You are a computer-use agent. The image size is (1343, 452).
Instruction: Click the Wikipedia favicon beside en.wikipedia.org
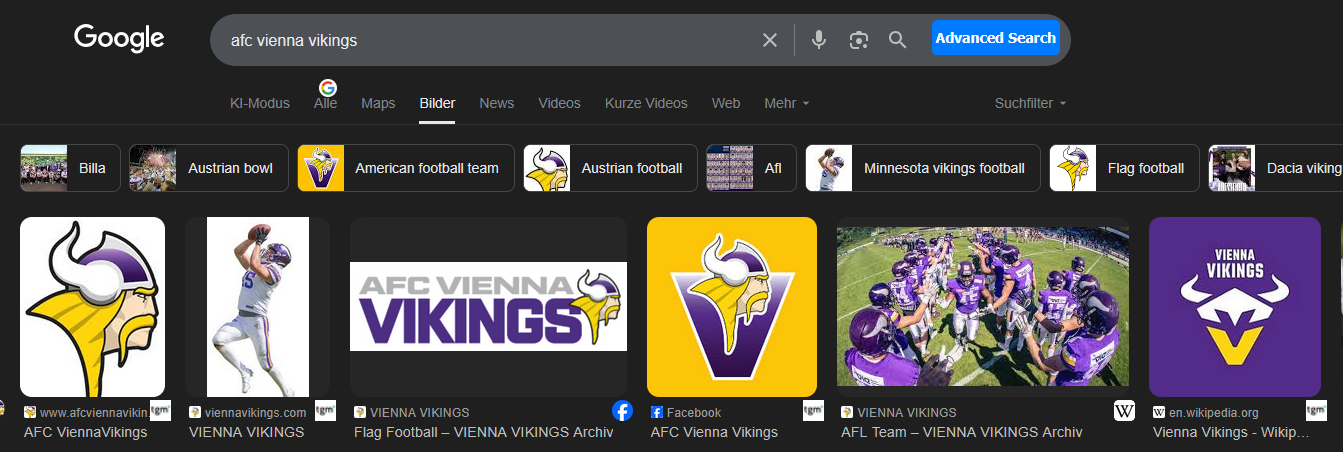(x=1159, y=412)
